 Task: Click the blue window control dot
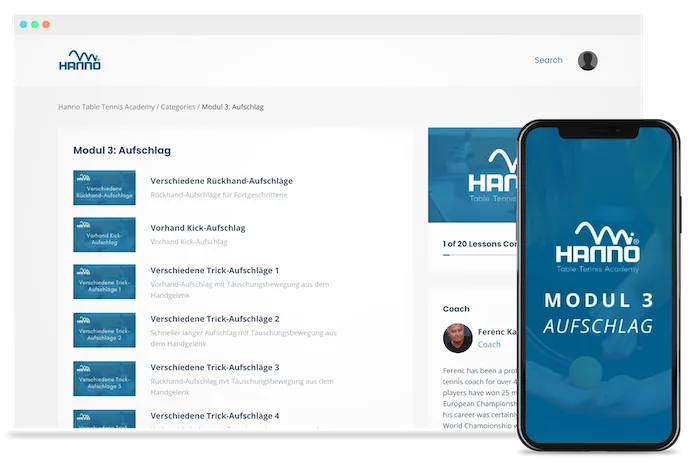click(24, 25)
